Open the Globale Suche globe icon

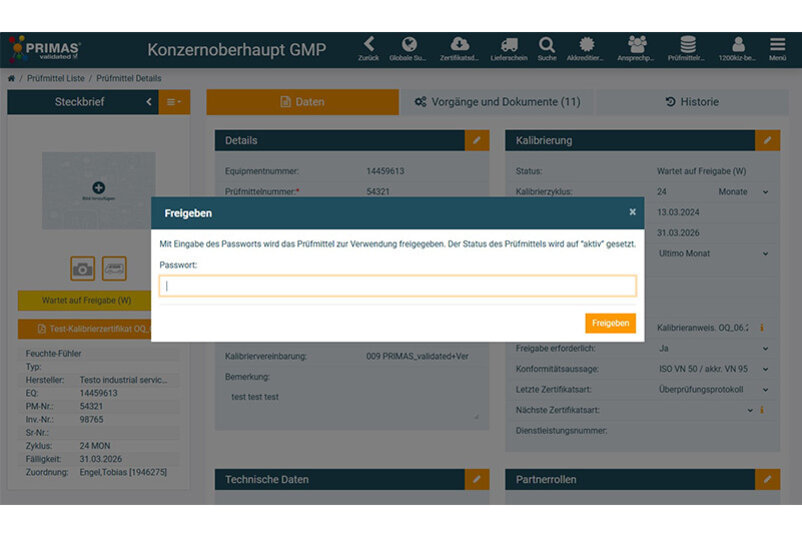click(x=409, y=44)
